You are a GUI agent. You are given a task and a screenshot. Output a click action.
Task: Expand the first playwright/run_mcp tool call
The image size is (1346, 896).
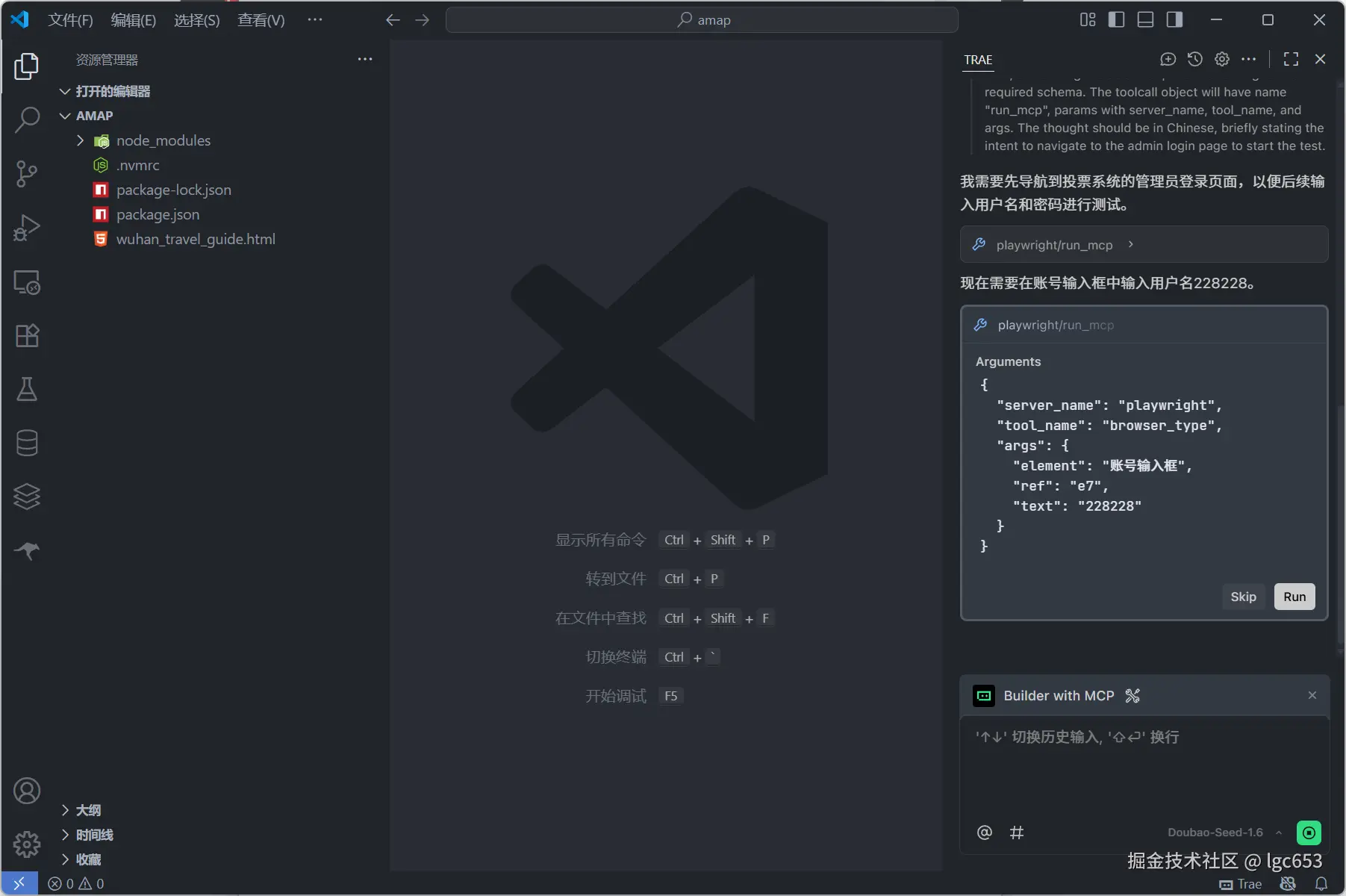tap(1144, 244)
